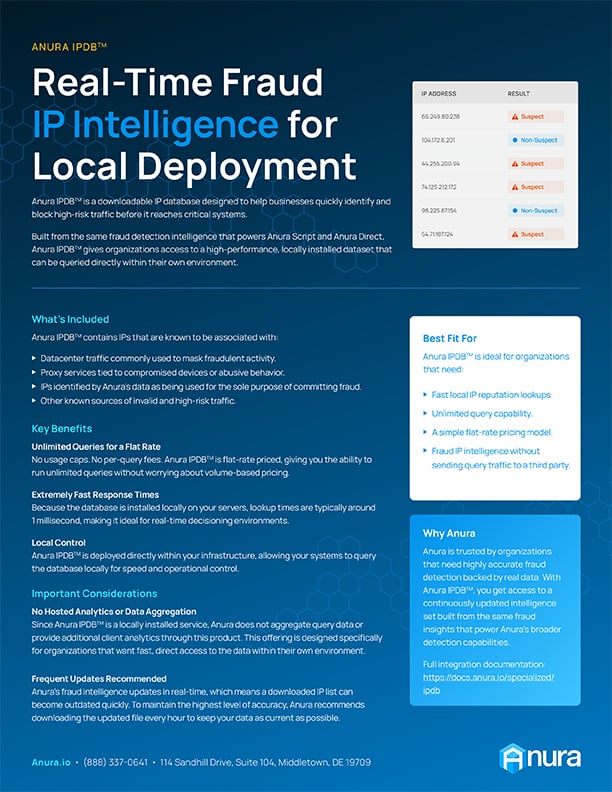Viewport: 612px width, 792px height.
Task: Click the Suspect badge in the 74.125 row
Action: click(x=536, y=187)
